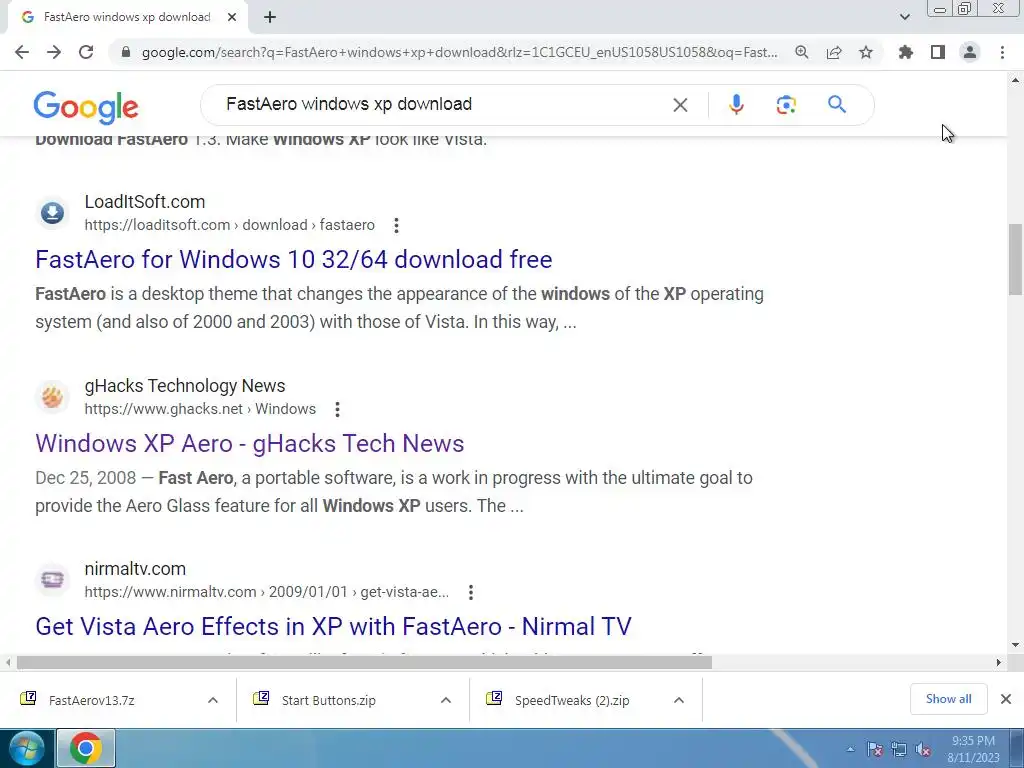
Task: Open the ghacks.net Windows URL breadcrumb
Action: pyautogui.click(x=200, y=409)
